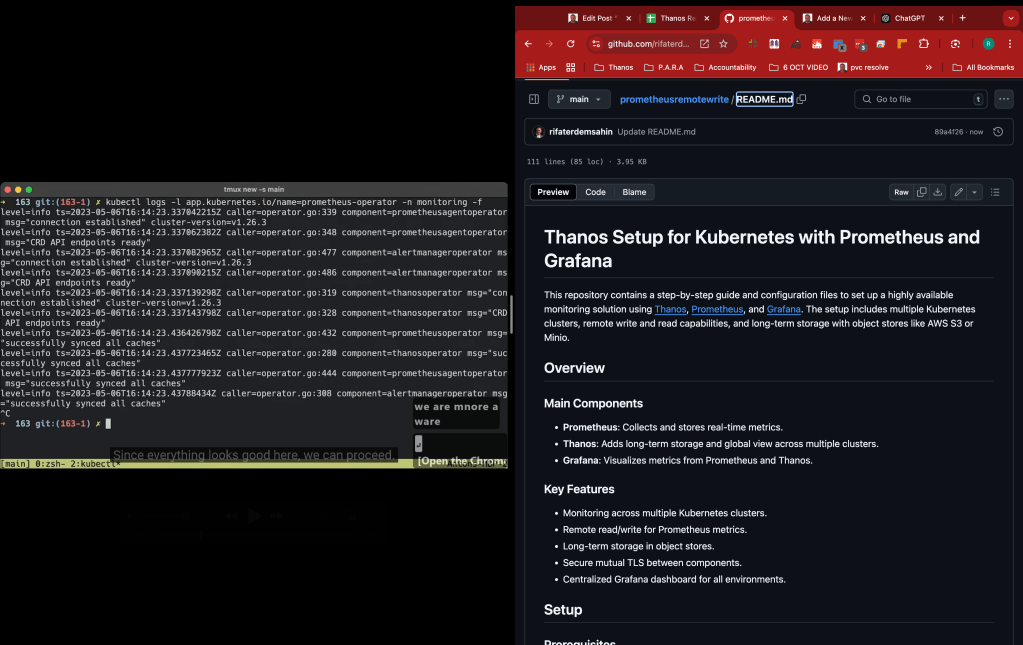Follow the Thanos link in the README
Viewport: 1023px width, 645px height.
(x=670, y=309)
